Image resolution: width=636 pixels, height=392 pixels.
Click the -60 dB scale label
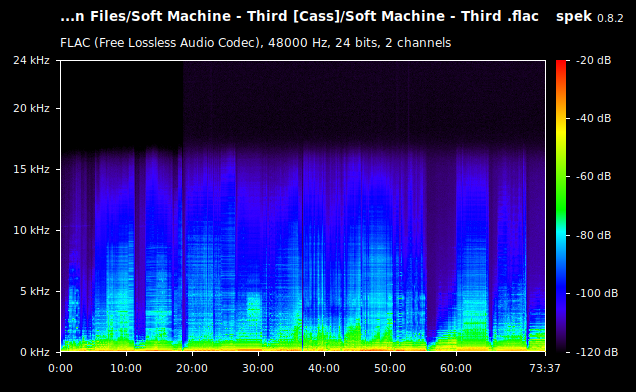tap(593, 176)
